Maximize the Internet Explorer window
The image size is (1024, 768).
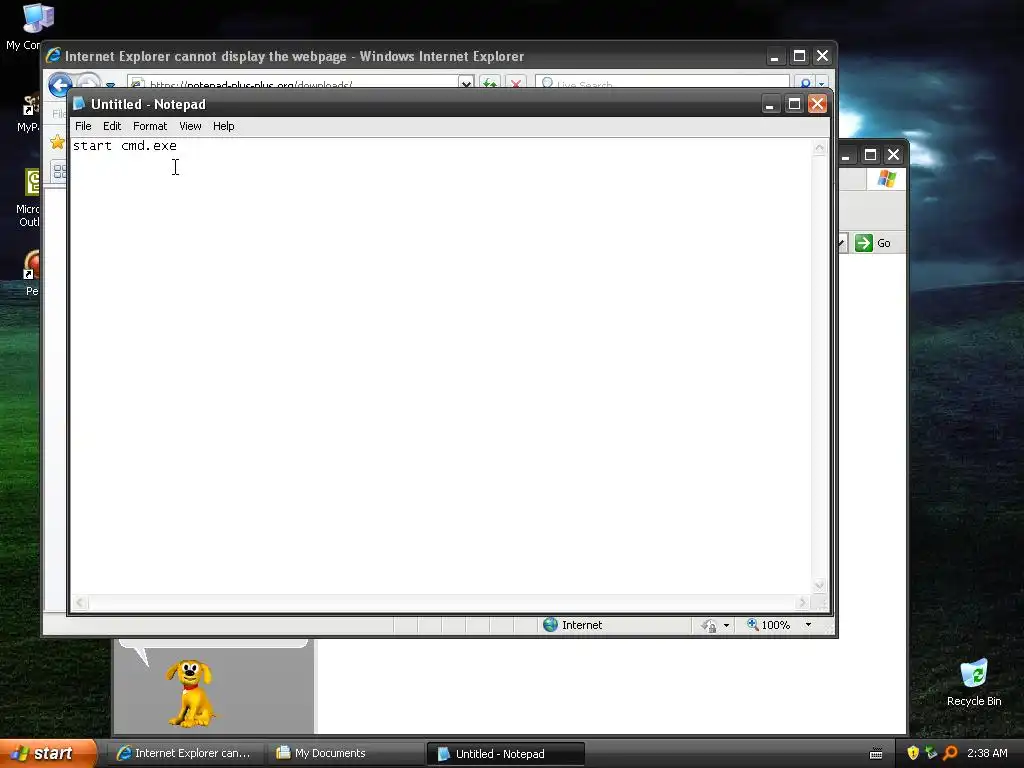[799, 56]
